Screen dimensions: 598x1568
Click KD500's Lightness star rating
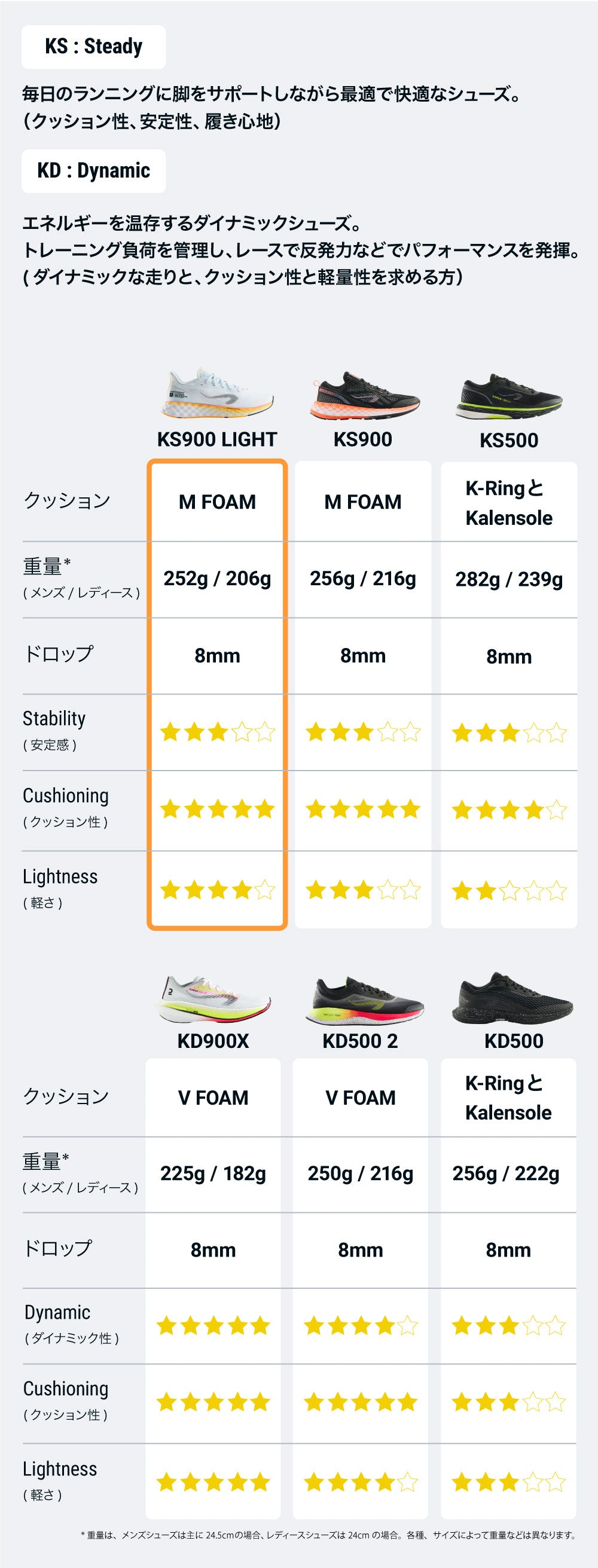pos(508,1481)
